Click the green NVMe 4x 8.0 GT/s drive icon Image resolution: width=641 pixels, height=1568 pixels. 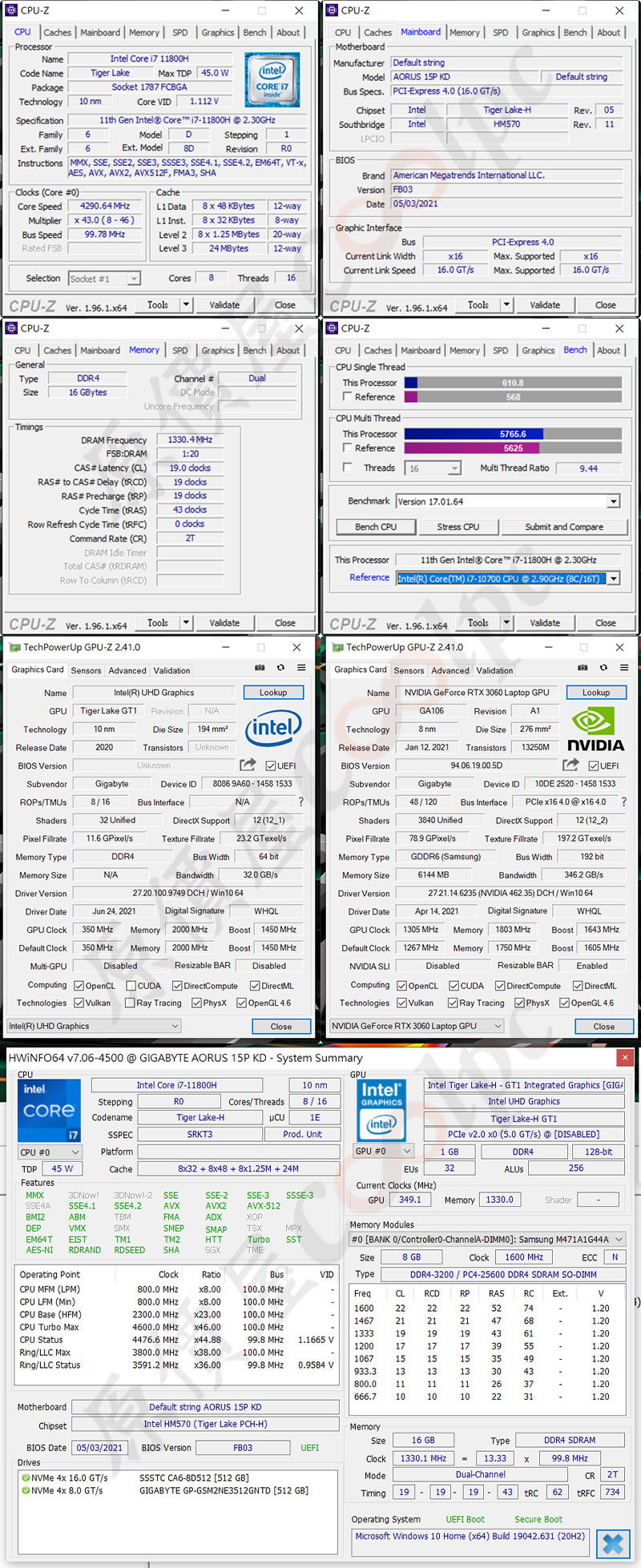click(26, 1490)
